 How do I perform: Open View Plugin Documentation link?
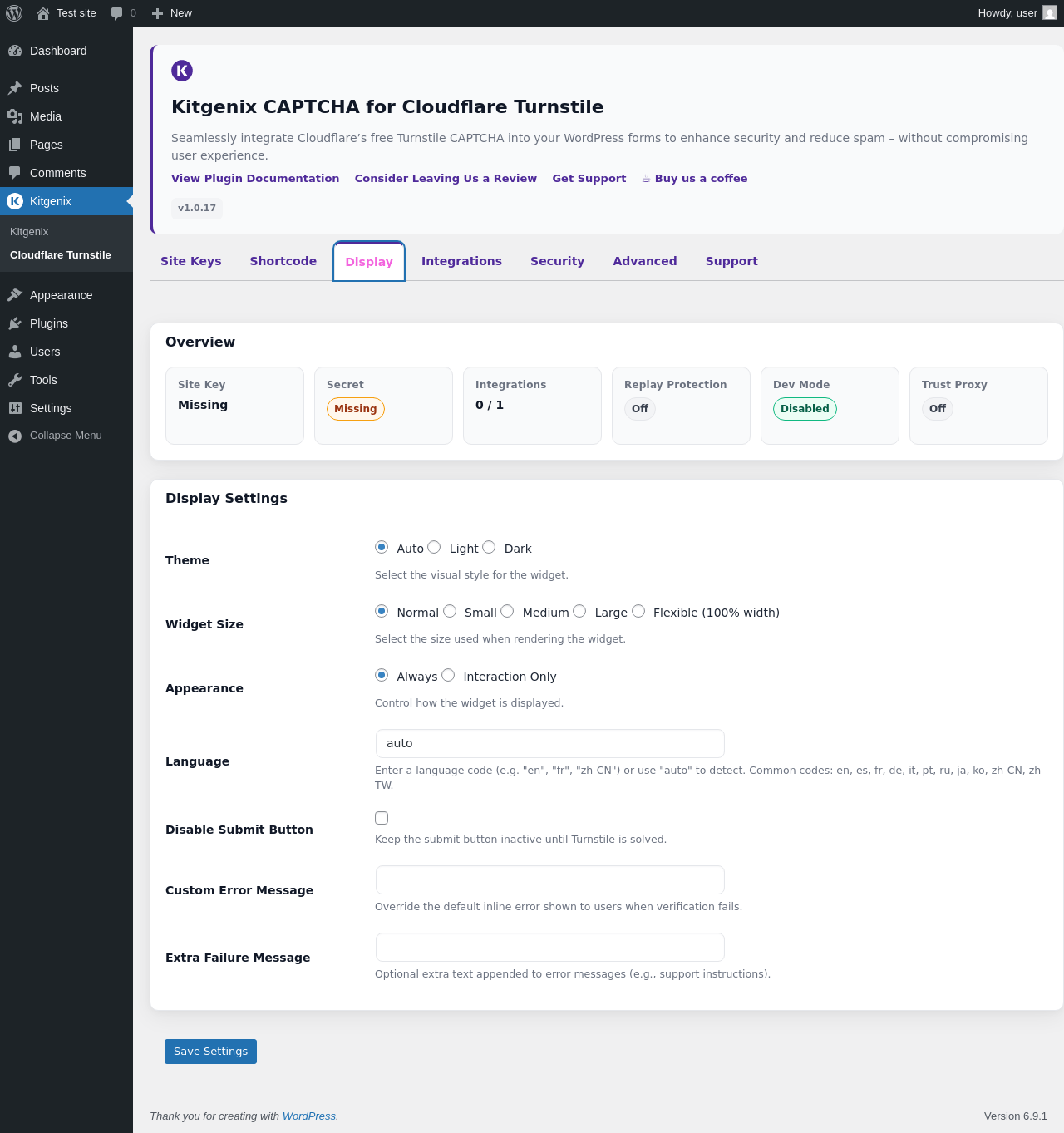(x=255, y=178)
